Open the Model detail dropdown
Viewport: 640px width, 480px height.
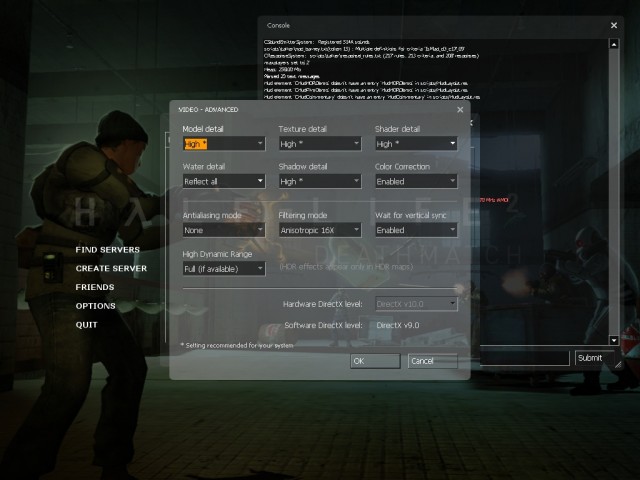(224, 144)
